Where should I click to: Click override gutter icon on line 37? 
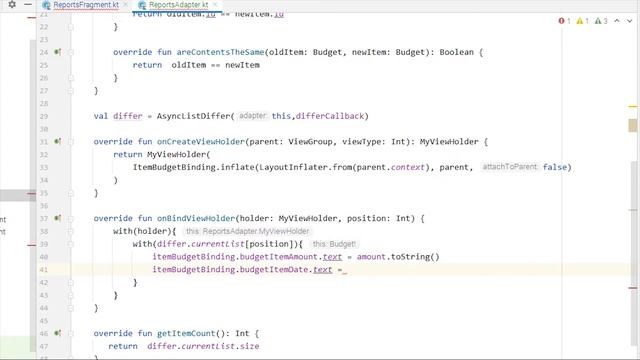58,218
